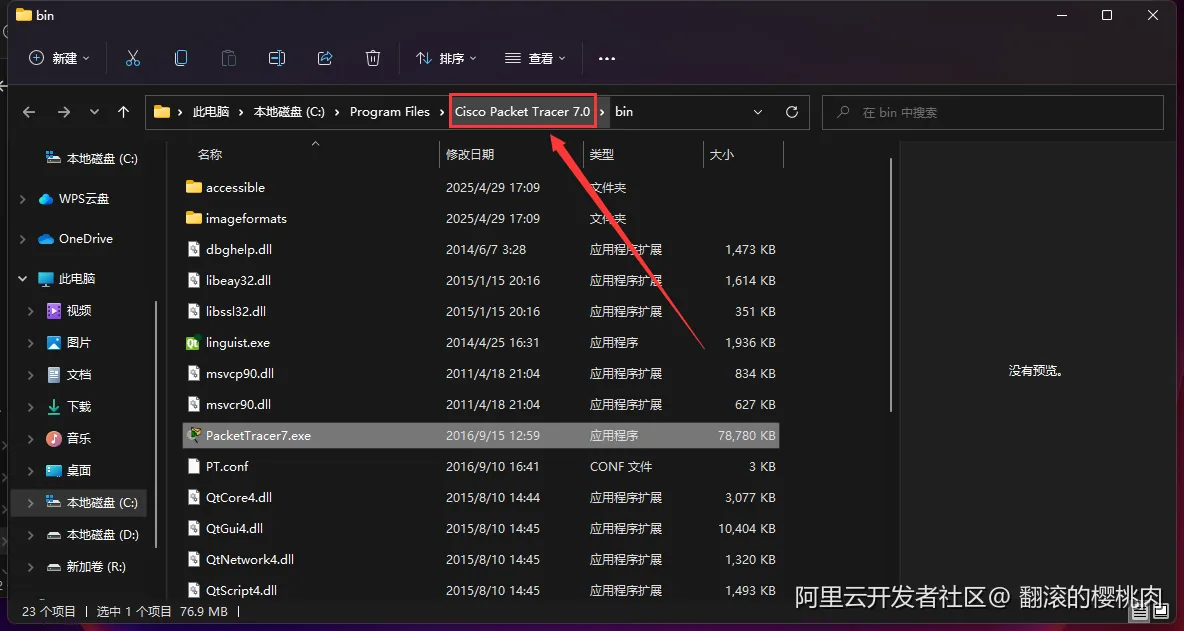The image size is (1184, 631).
Task: Open 桌面 in navigation pane
Action: (x=79, y=470)
